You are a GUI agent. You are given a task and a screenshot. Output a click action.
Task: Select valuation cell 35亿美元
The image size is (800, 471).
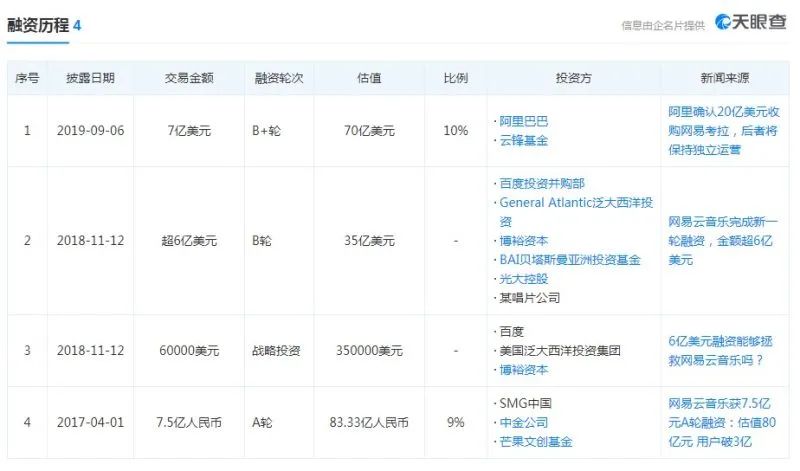(x=369, y=240)
